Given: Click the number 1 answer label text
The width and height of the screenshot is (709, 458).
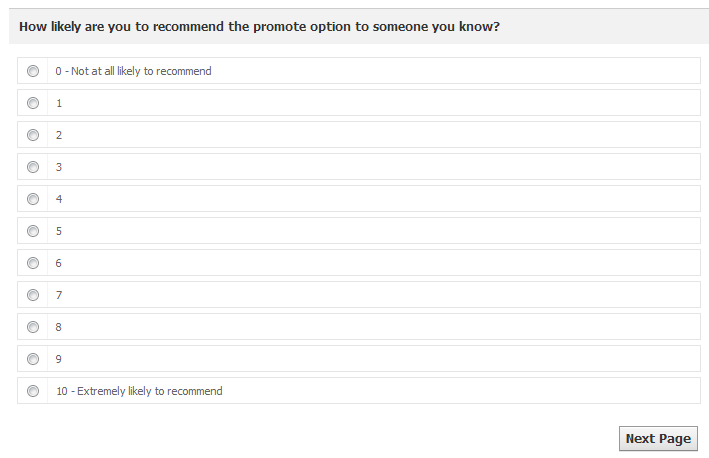Looking at the screenshot, I should pyautogui.click(x=59, y=103).
